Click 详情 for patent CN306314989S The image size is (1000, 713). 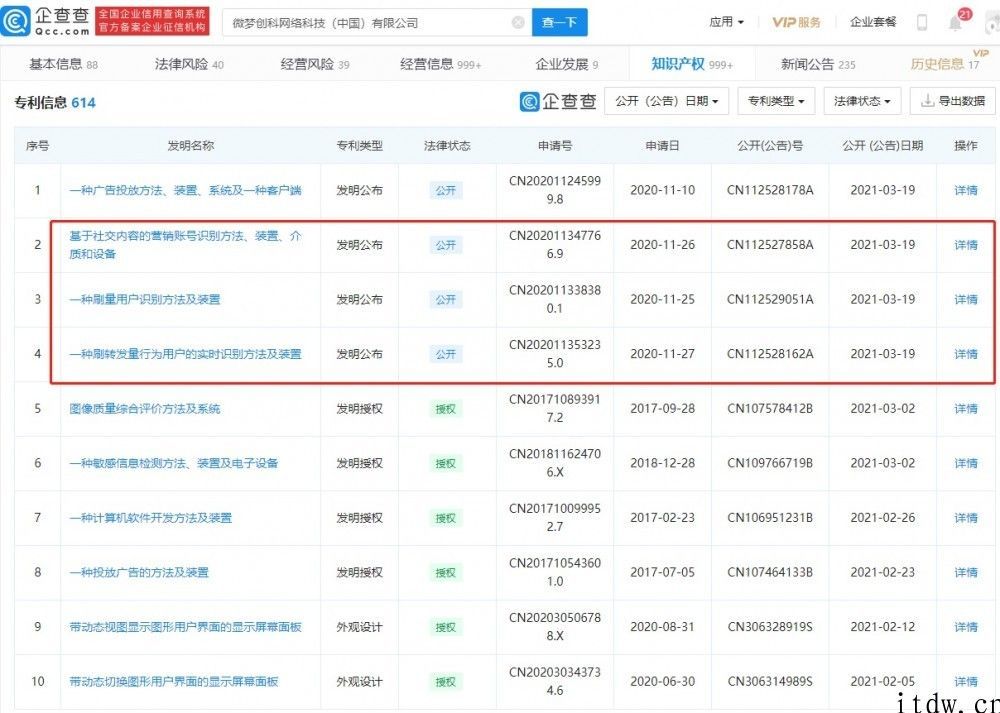(966, 681)
